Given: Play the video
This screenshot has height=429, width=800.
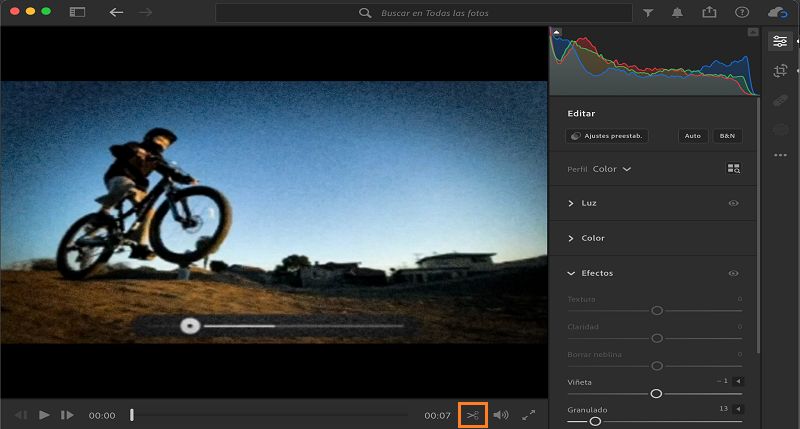Looking at the screenshot, I should 44,415.
